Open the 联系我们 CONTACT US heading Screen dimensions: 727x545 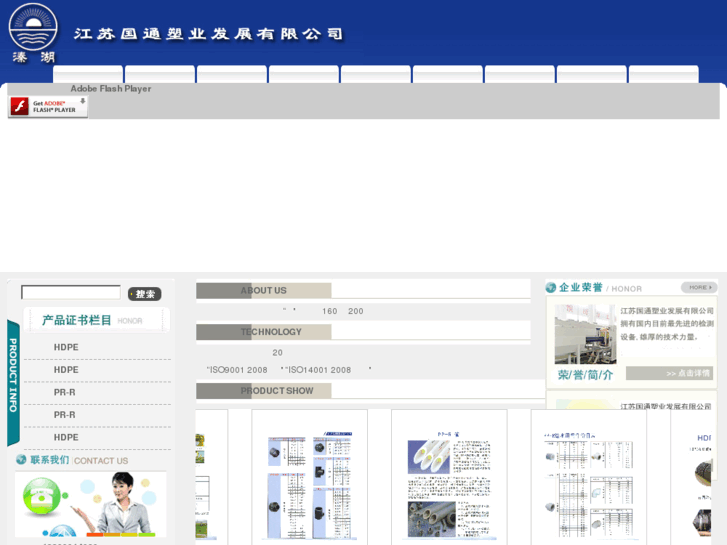[x=79, y=460]
